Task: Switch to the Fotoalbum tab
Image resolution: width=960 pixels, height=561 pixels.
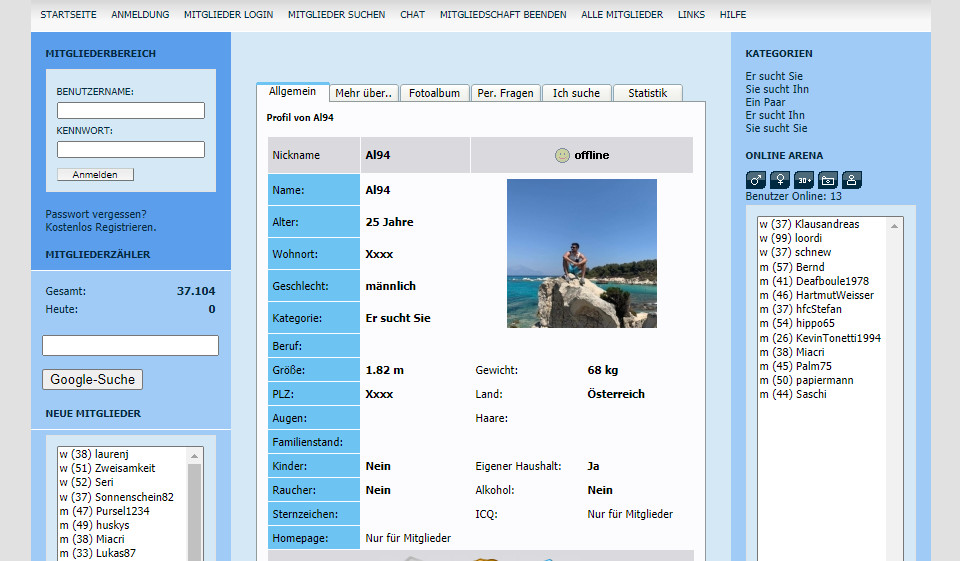Action: point(434,93)
